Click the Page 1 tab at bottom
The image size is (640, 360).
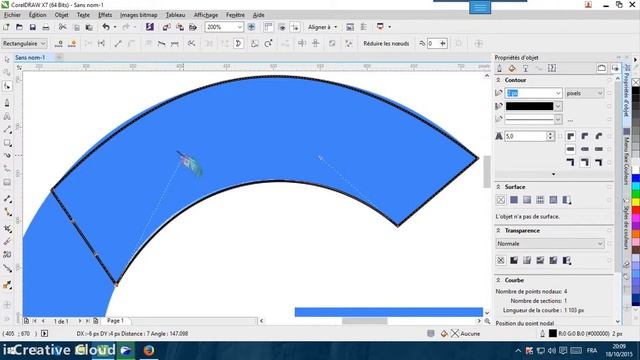(115, 321)
